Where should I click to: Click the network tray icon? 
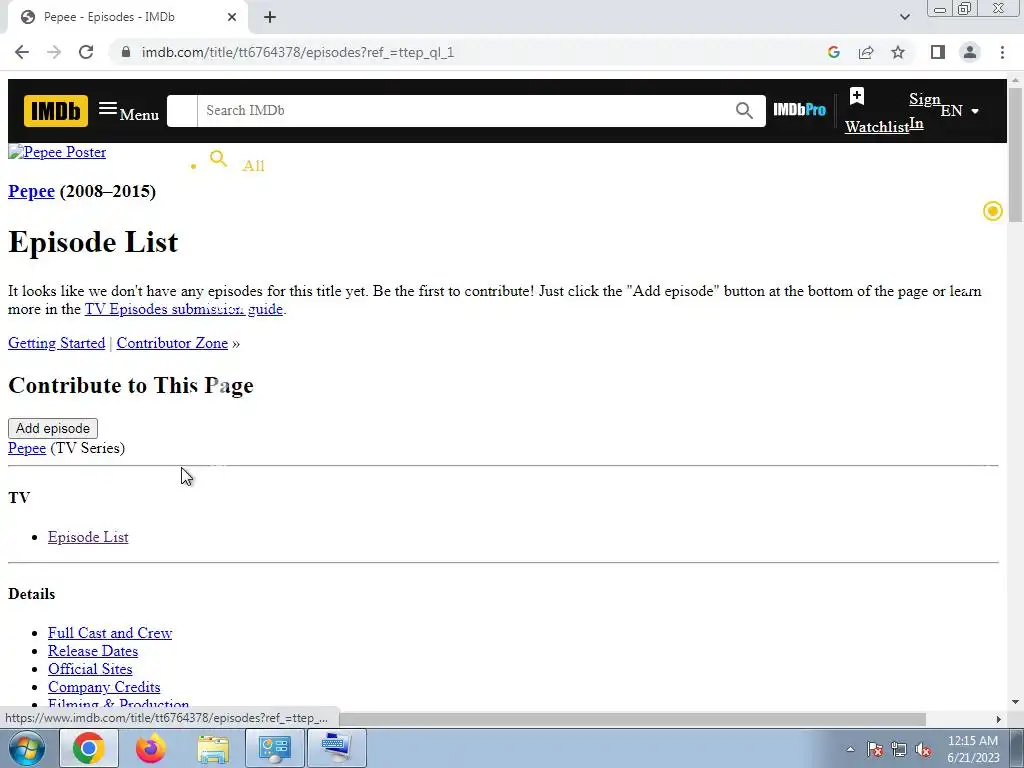[899, 750]
